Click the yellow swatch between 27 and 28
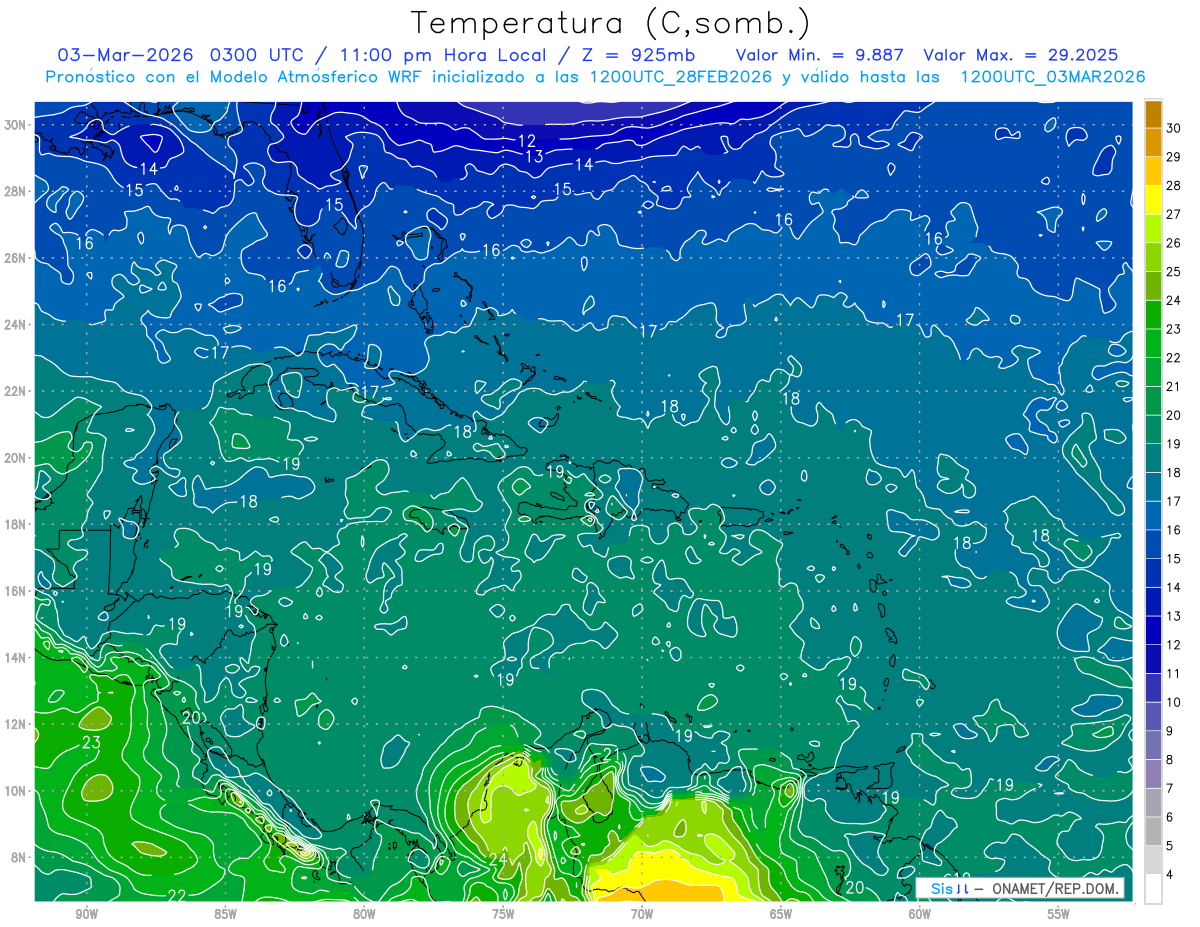The image size is (1200, 927). click(x=1153, y=200)
